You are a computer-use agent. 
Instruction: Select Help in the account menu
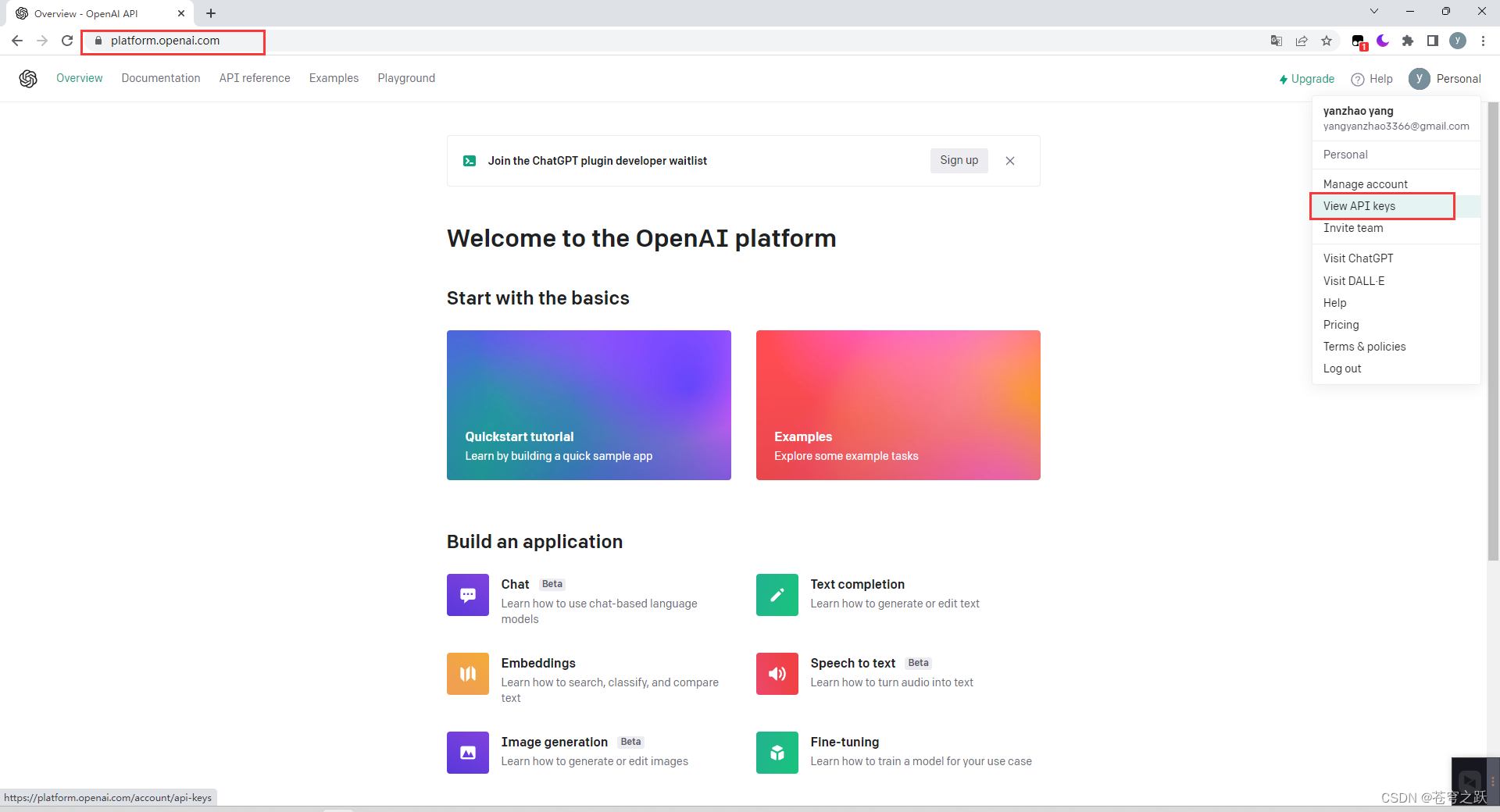click(x=1396, y=303)
